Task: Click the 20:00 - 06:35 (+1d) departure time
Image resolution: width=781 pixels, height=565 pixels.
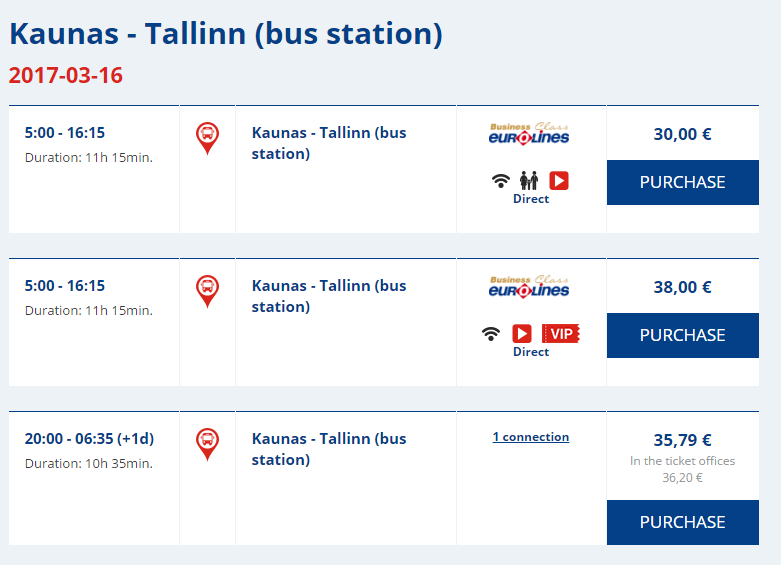Action: 90,438
